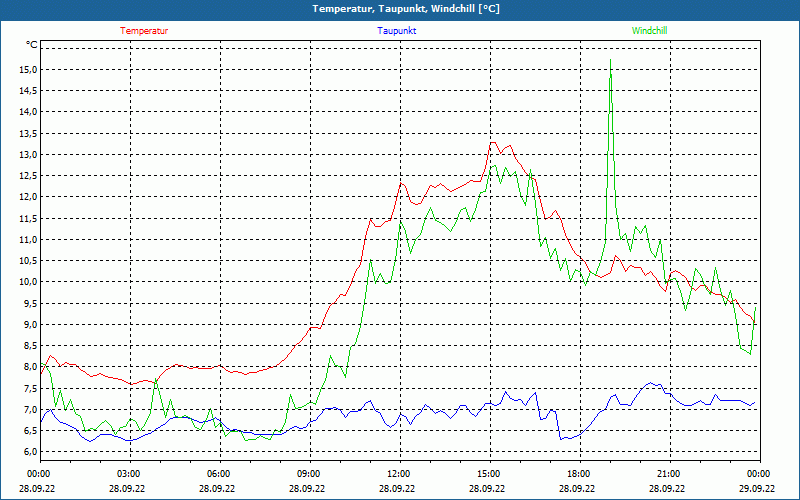Click the "00:00" time label above 28.09.22
This screenshot has width=800, height=500.
(x=39, y=474)
